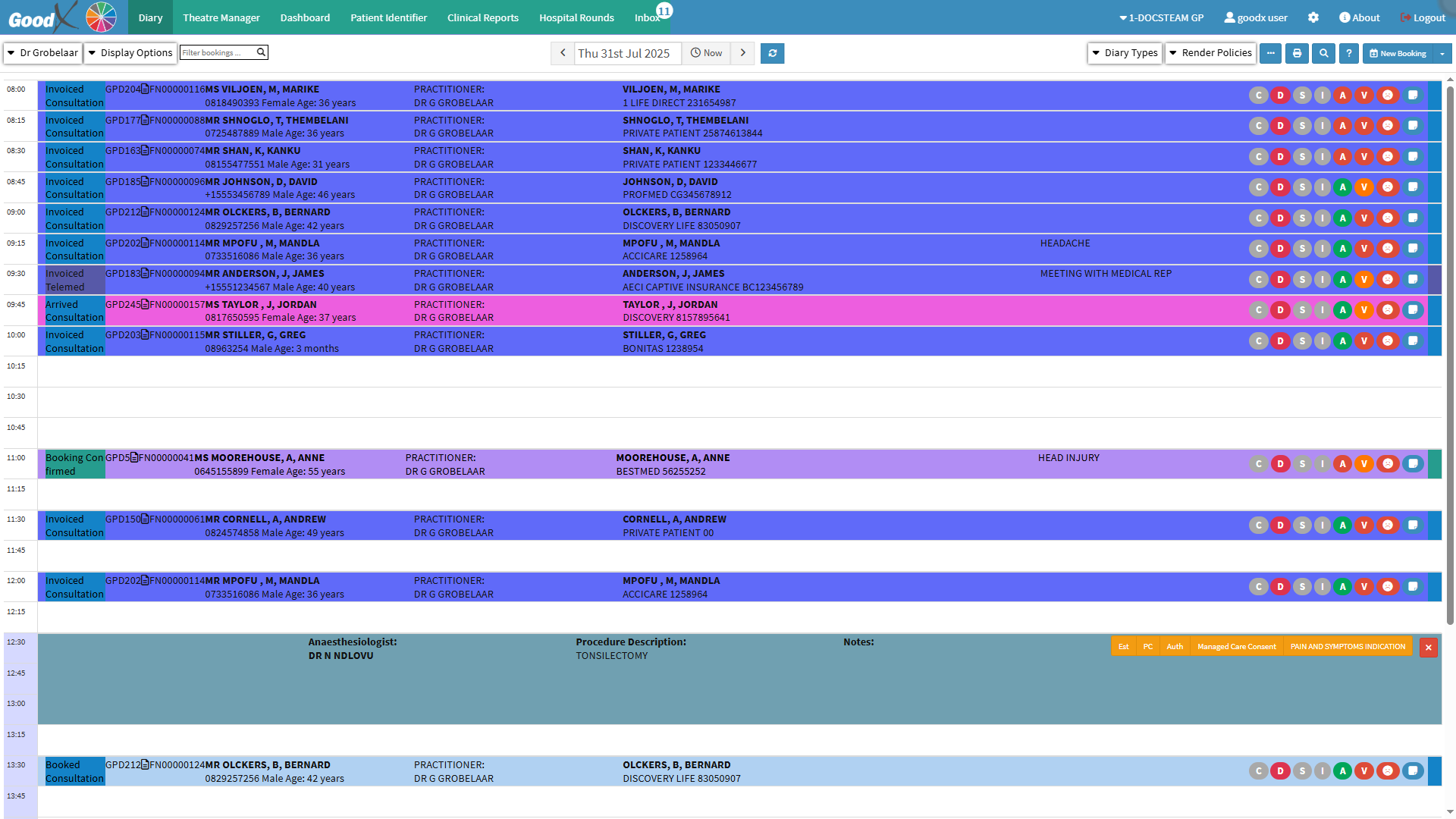Expand the Dr Grobelaar diary dropdown
This screenshot has width=1456, height=819.
coord(43,53)
